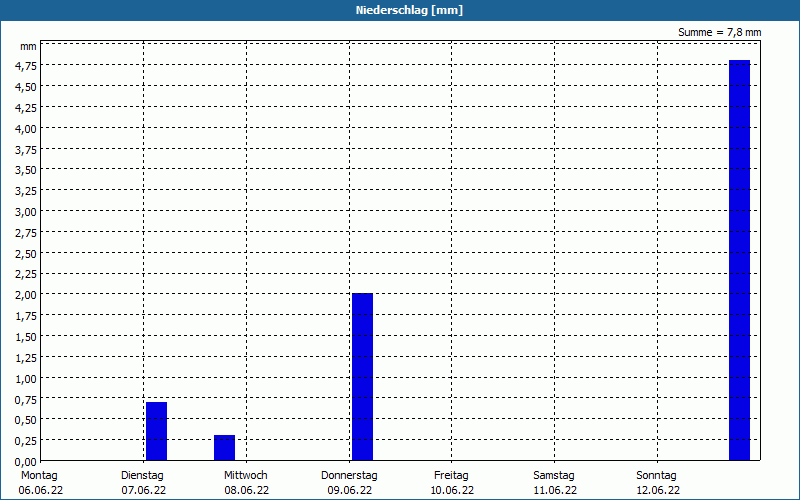Viewport: 800px width, 500px height.
Task: Click the date 10.06.22
Action: tap(452, 490)
